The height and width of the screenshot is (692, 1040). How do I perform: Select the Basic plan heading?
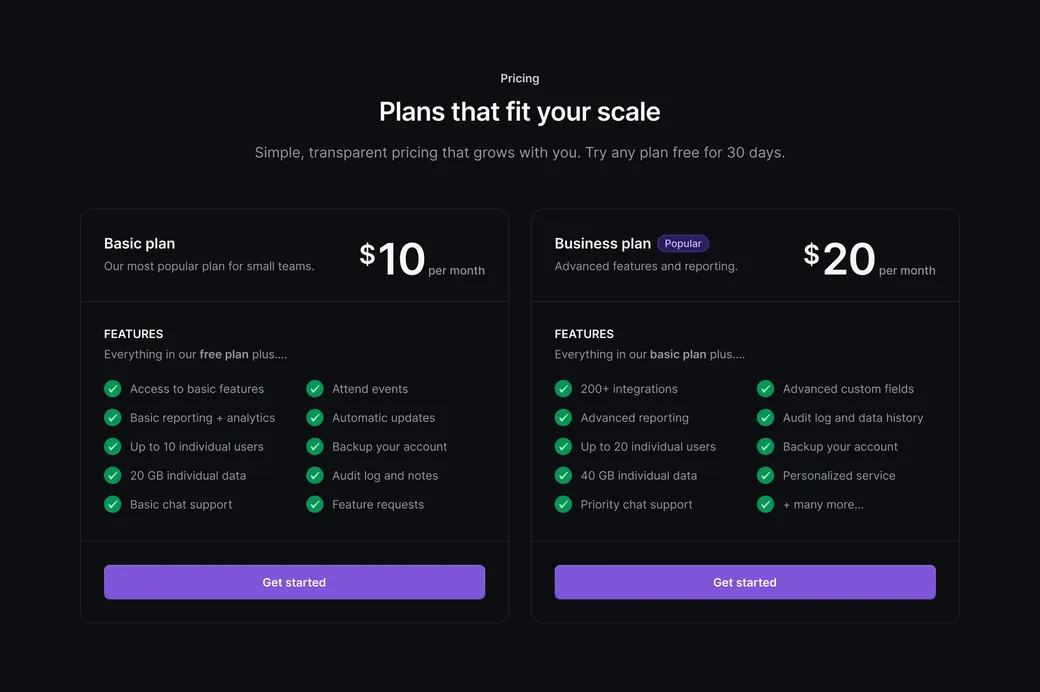[x=140, y=243]
